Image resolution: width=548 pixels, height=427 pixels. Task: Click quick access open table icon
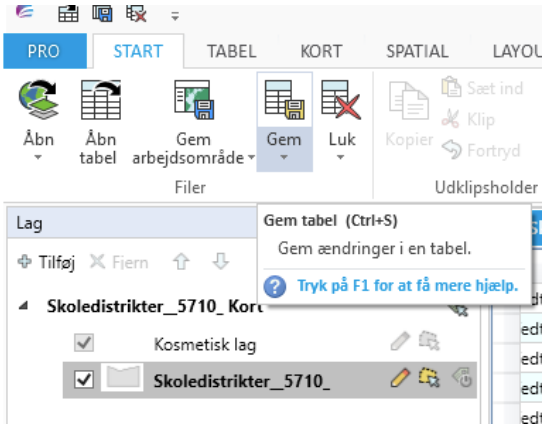(x=68, y=14)
